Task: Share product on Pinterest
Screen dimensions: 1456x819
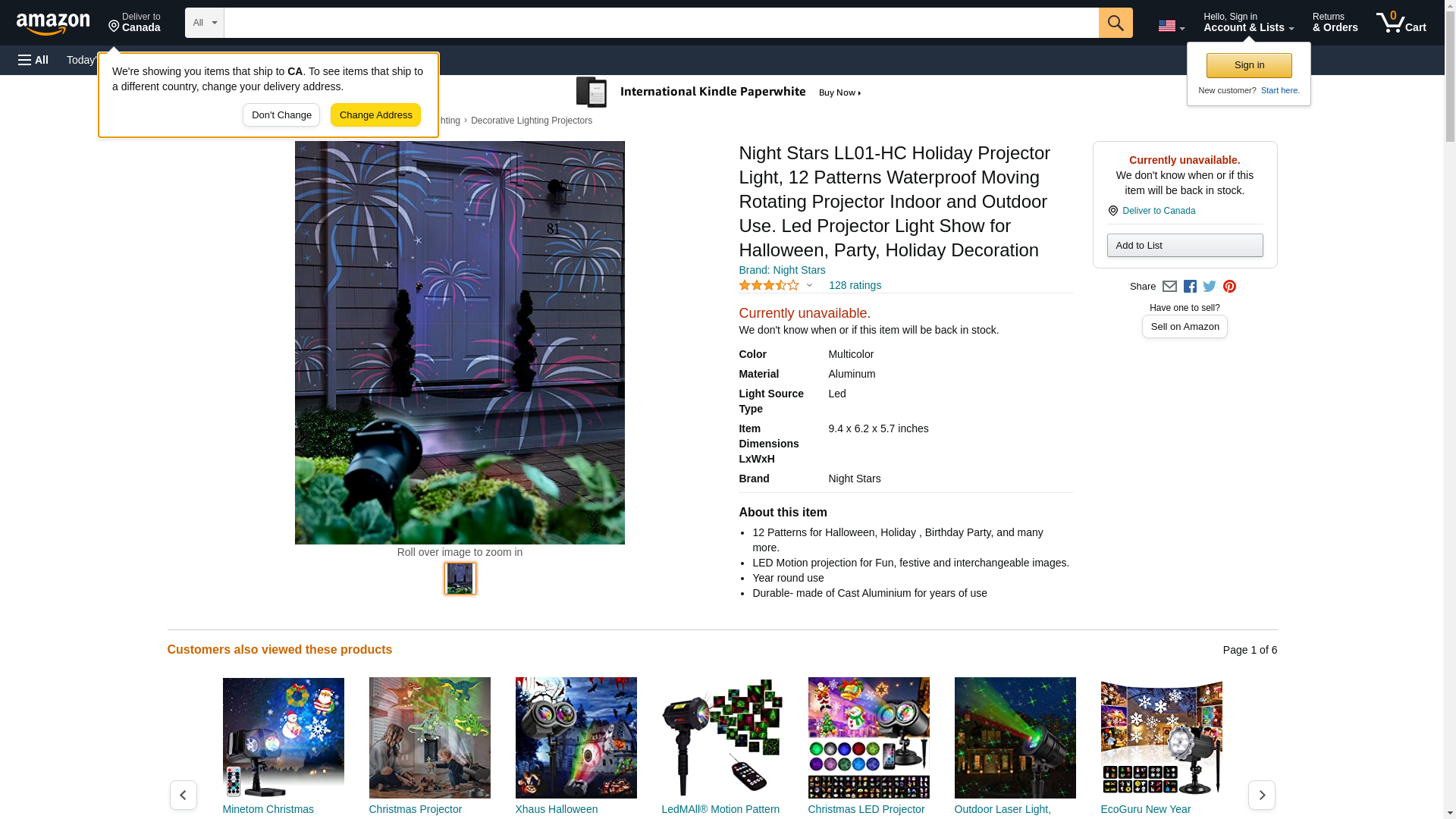Action: point(1229,287)
